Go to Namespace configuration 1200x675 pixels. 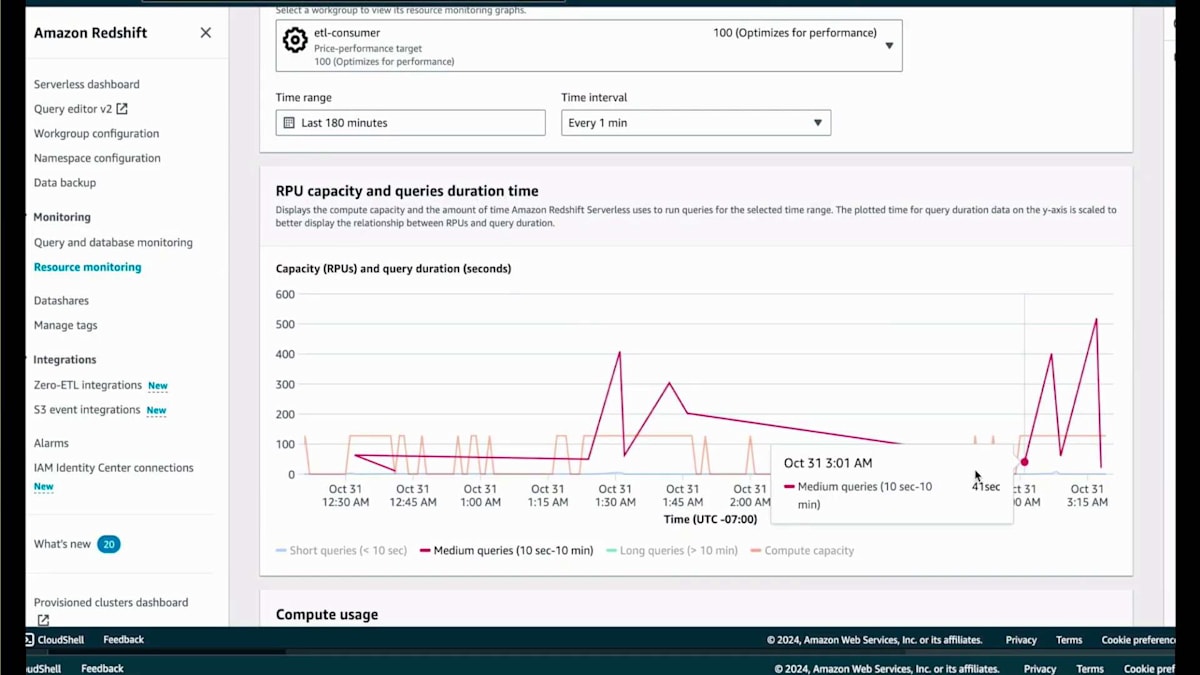pyautogui.click(x=97, y=158)
